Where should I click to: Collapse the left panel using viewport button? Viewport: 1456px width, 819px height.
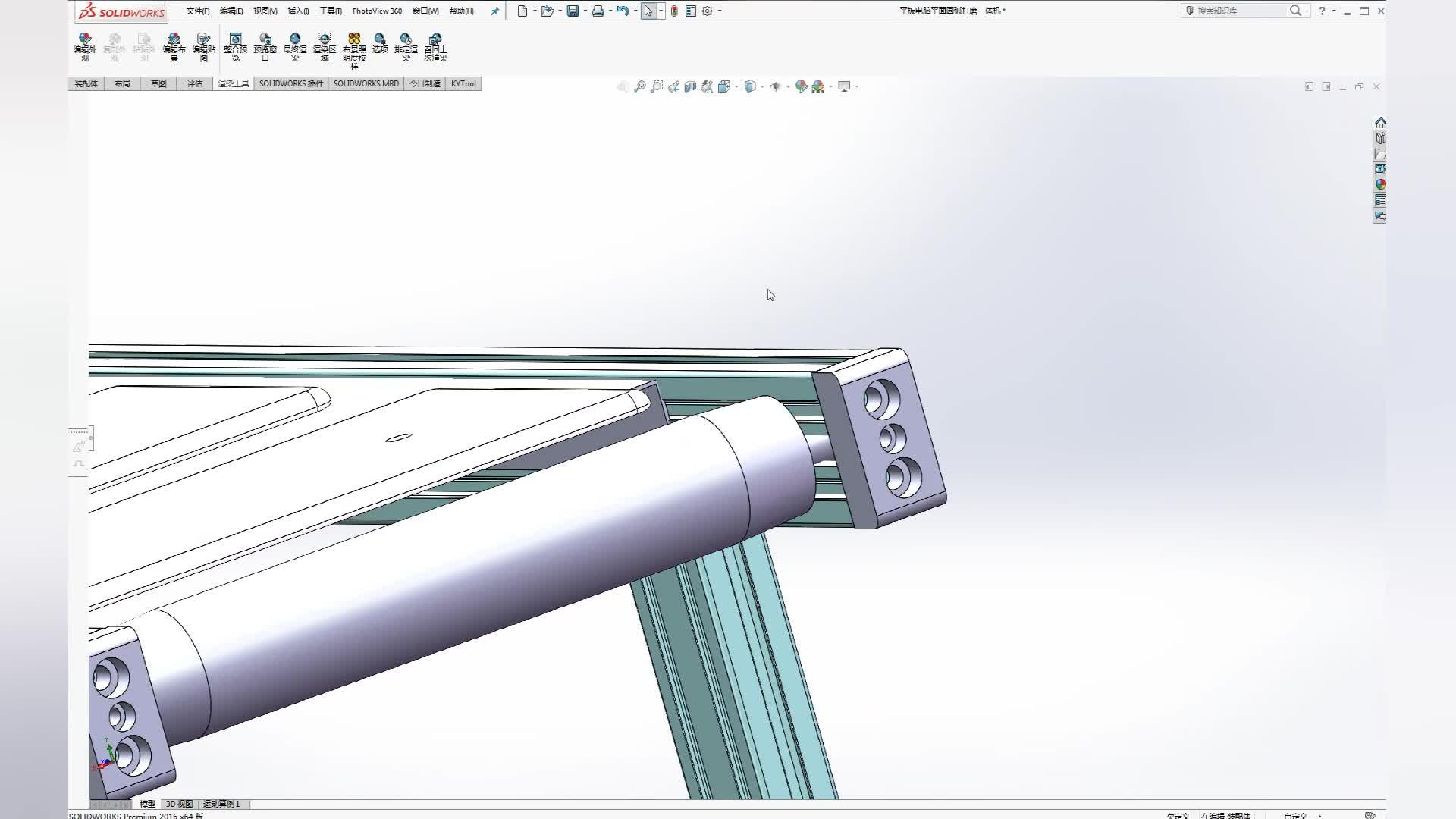coord(1309,86)
